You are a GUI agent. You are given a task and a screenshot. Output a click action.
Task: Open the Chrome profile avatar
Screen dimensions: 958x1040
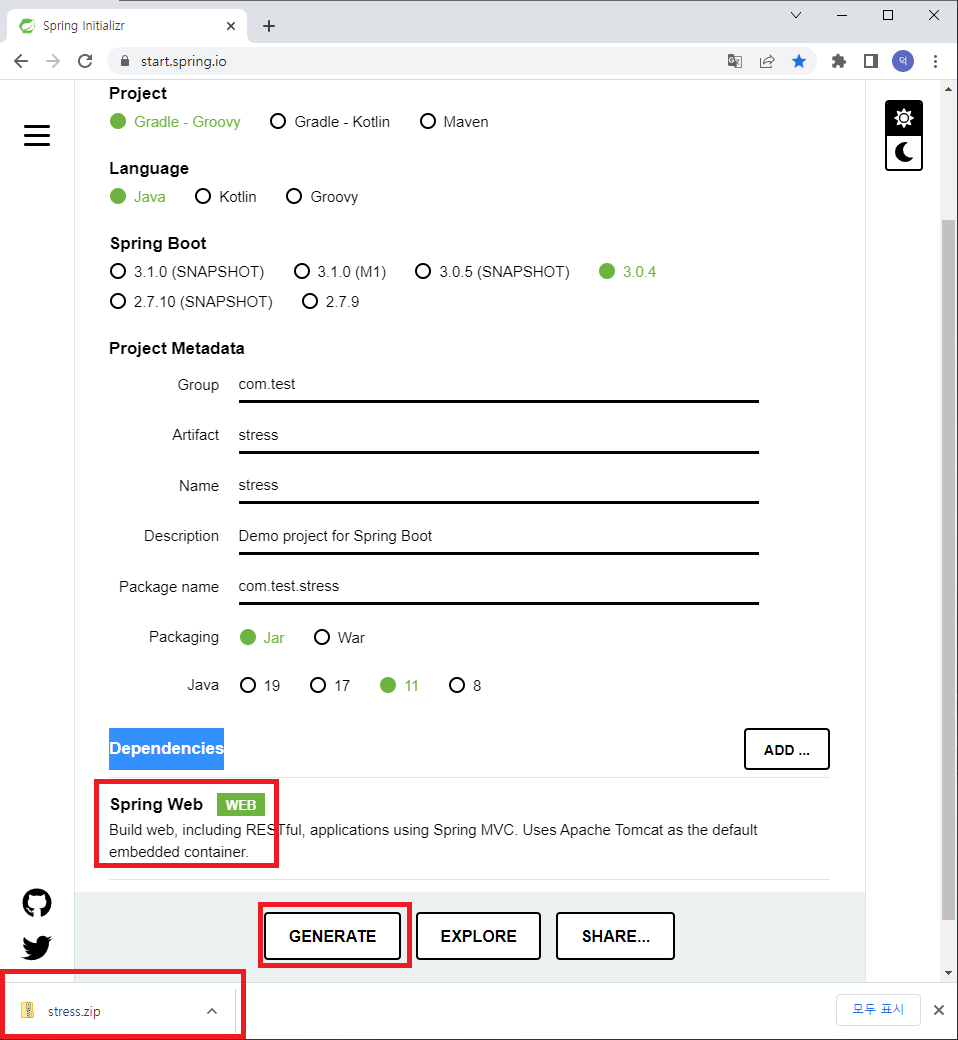(903, 61)
